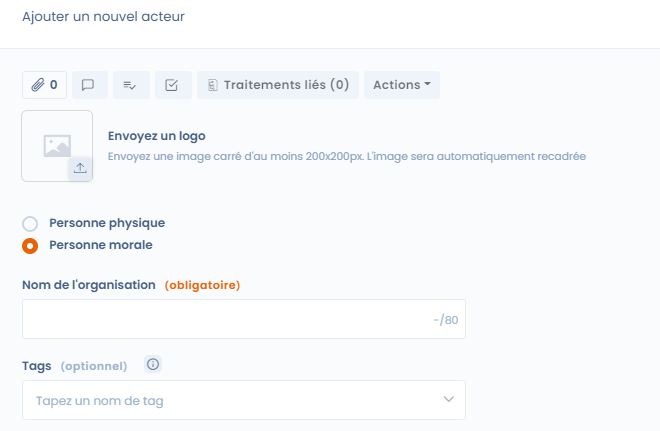Click the checked square tasks icon
The image size is (660, 431).
(x=172, y=85)
